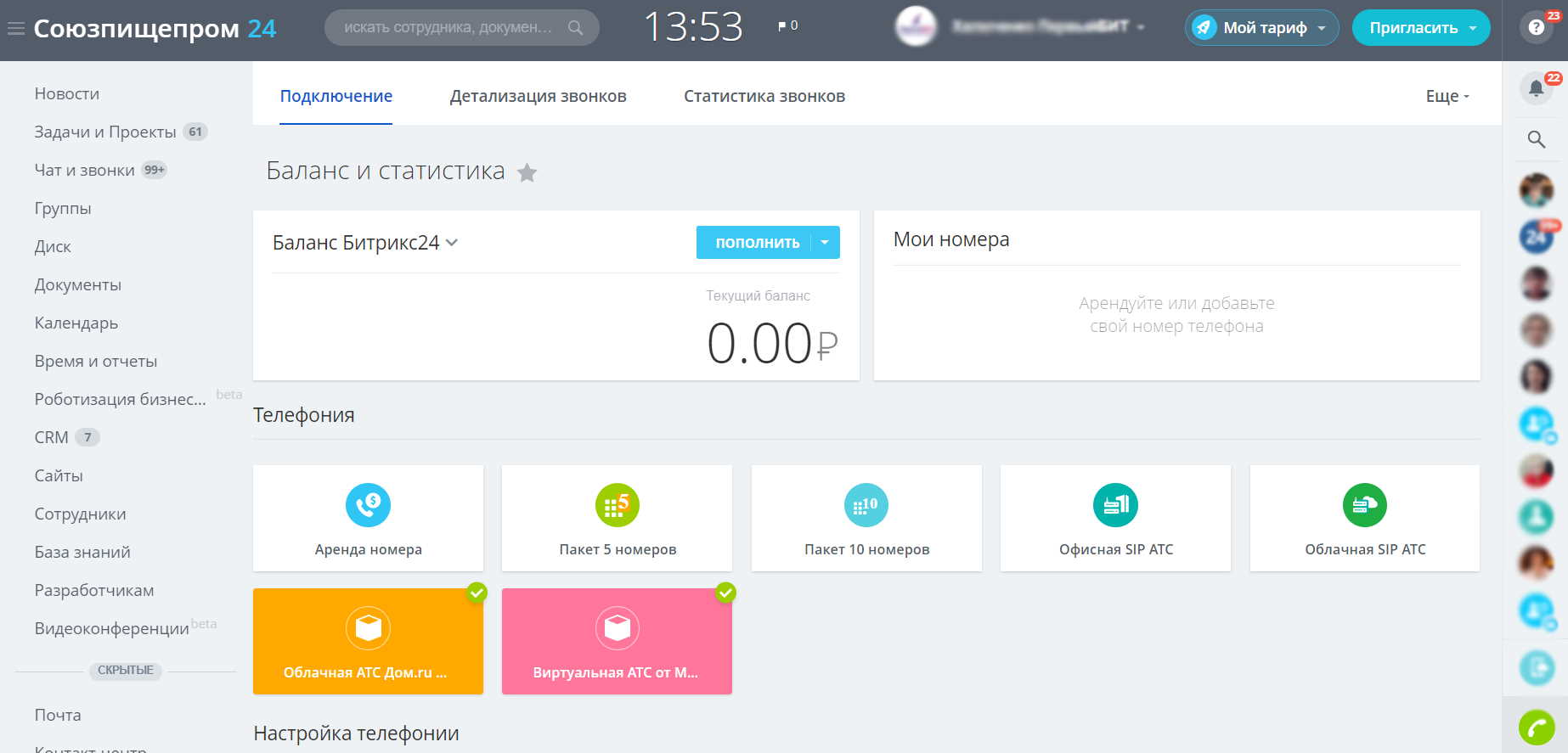Toggle the hamburger menu to collapse sidebar
Image resolution: width=1568 pixels, height=753 pixels.
click(15, 29)
